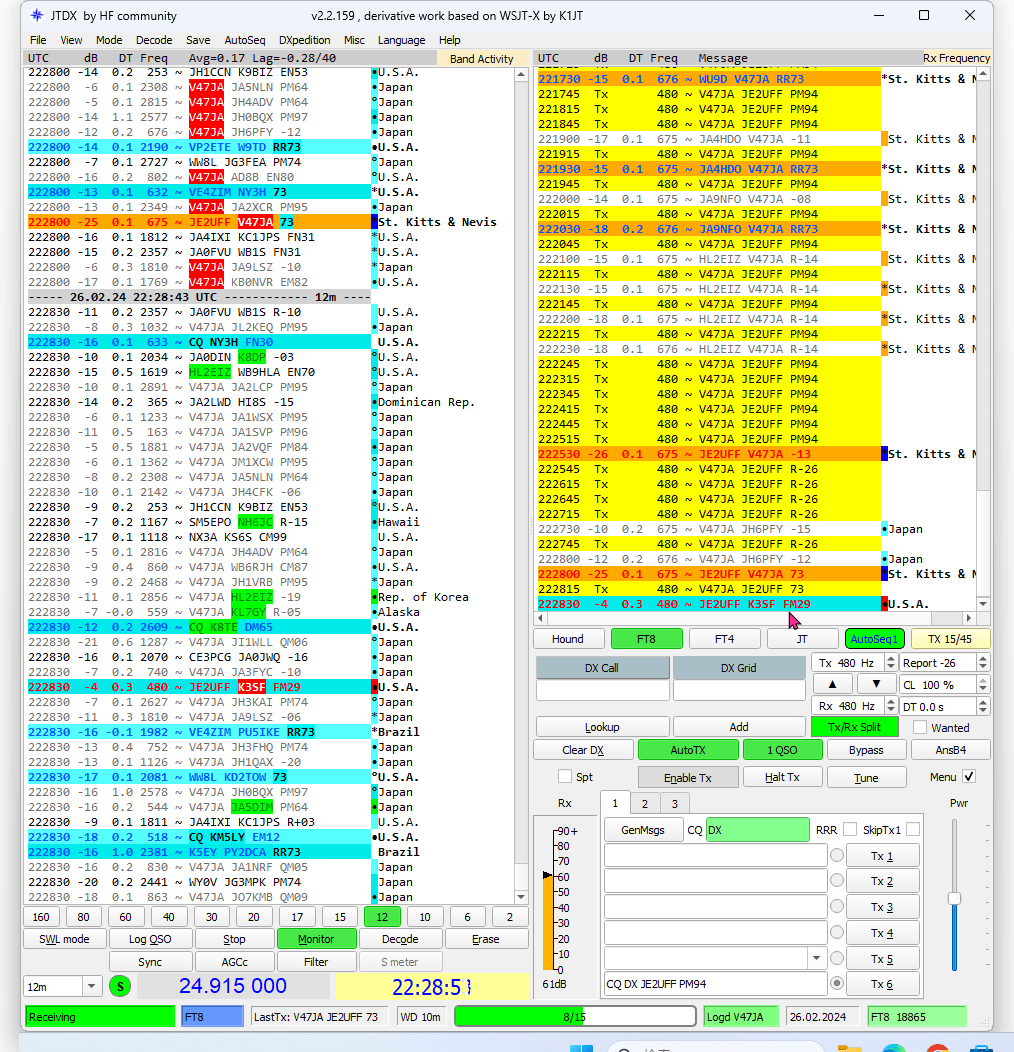
Task: Click the DX Call input field
Action: click(602, 690)
